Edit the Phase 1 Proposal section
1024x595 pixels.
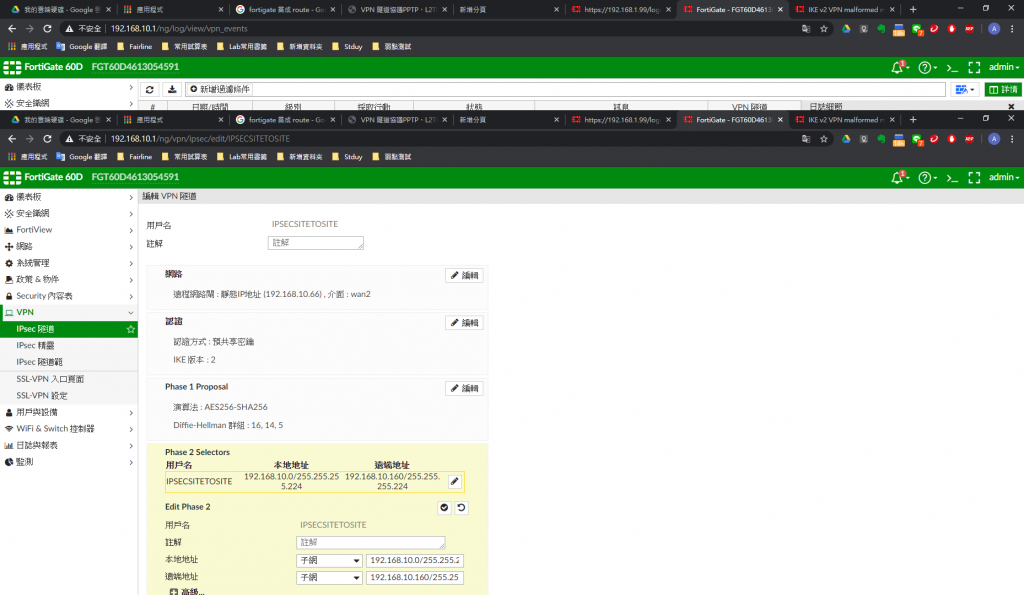pos(464,388)
